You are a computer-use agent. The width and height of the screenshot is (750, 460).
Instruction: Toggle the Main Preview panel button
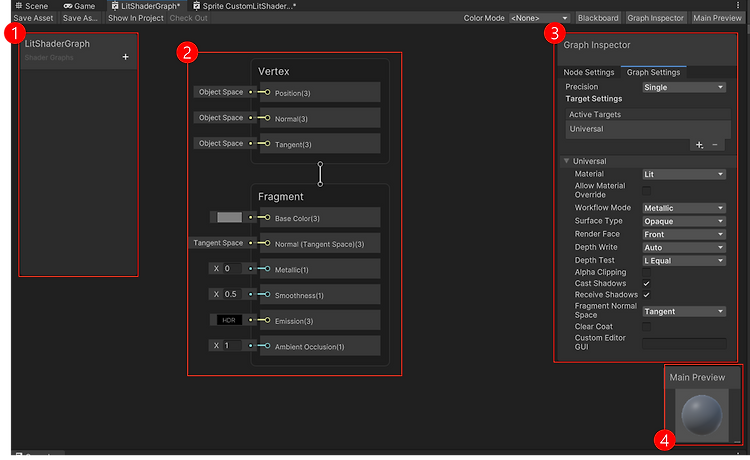coord(717,18)
